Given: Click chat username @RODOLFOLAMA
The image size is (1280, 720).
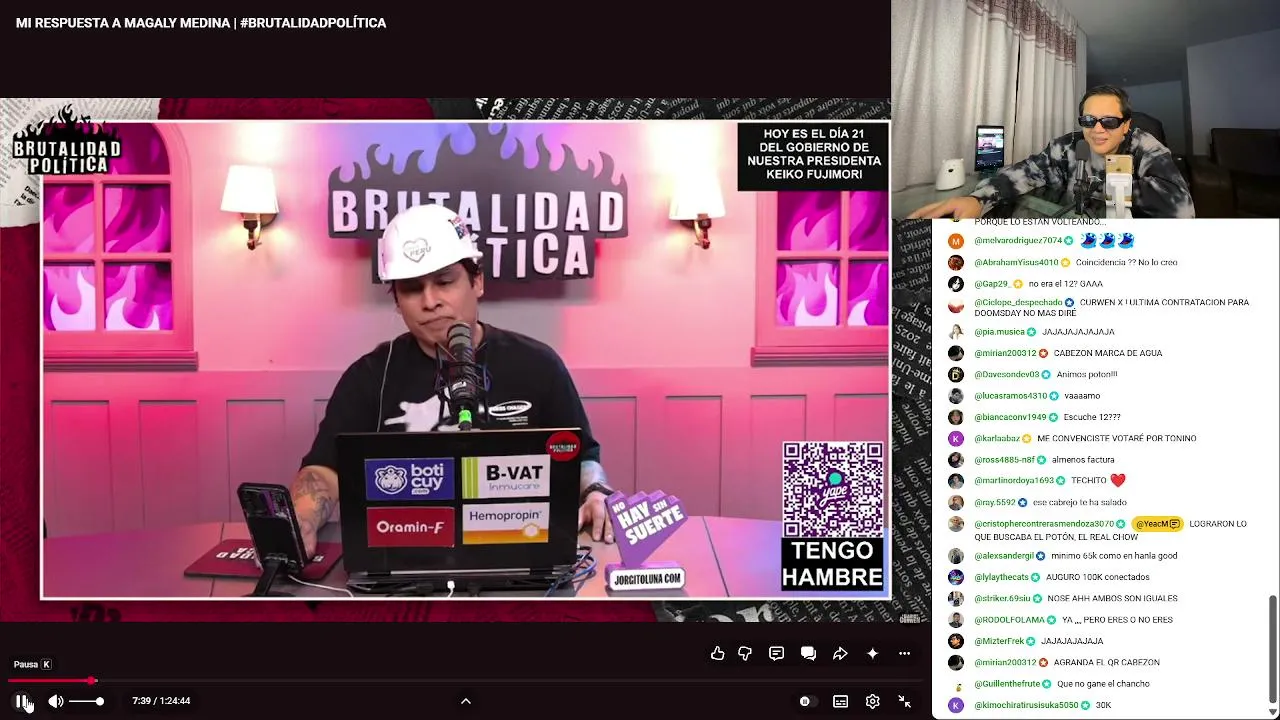Looking at the screenshot, I should tap(1009, 620).
